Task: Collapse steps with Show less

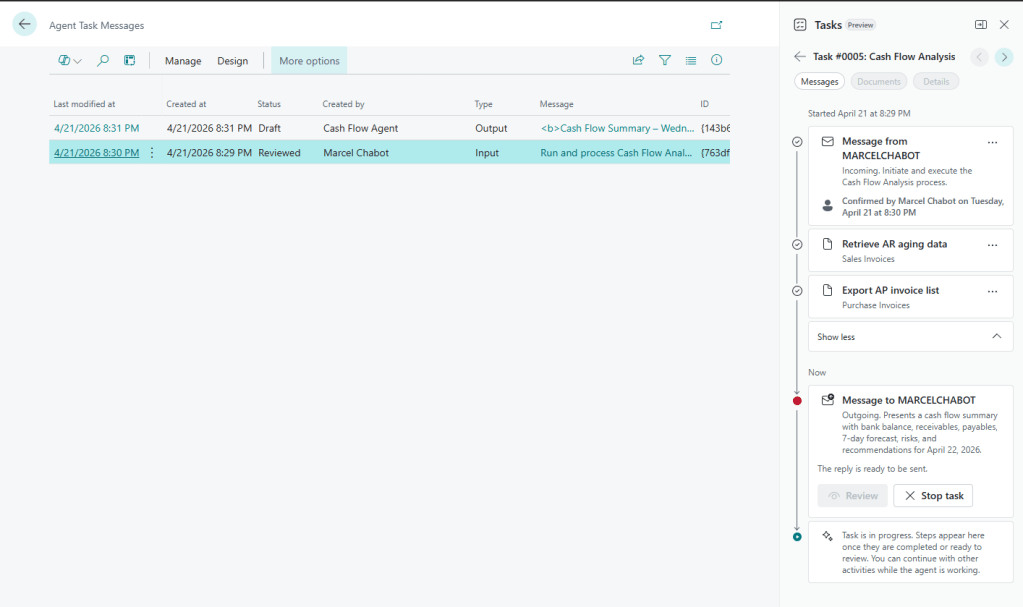Action: click(x=910, y=337)
